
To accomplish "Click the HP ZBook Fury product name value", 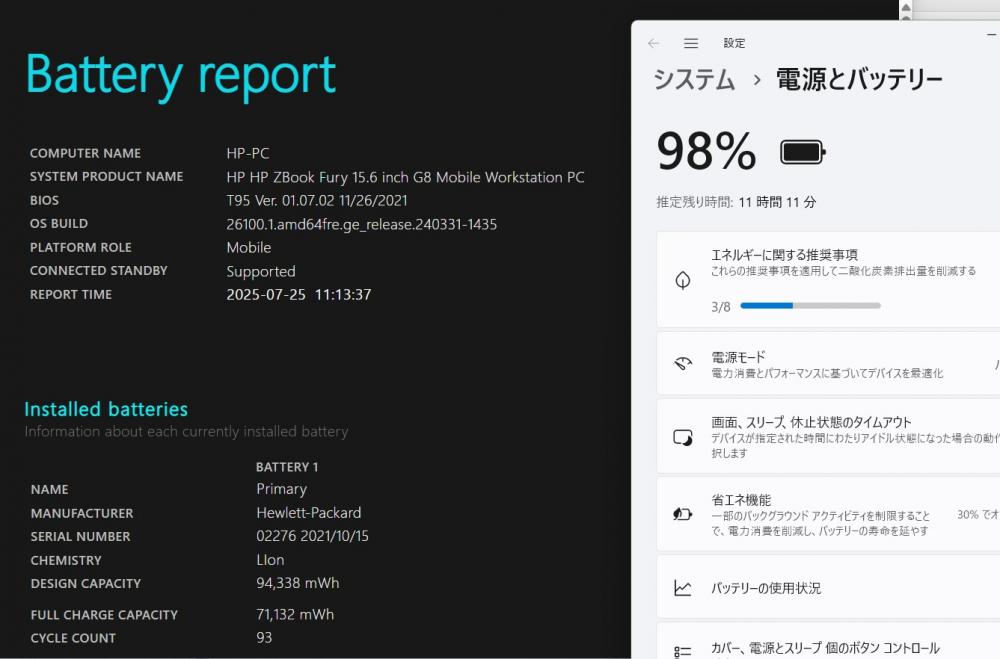I will tap(406, 177).
